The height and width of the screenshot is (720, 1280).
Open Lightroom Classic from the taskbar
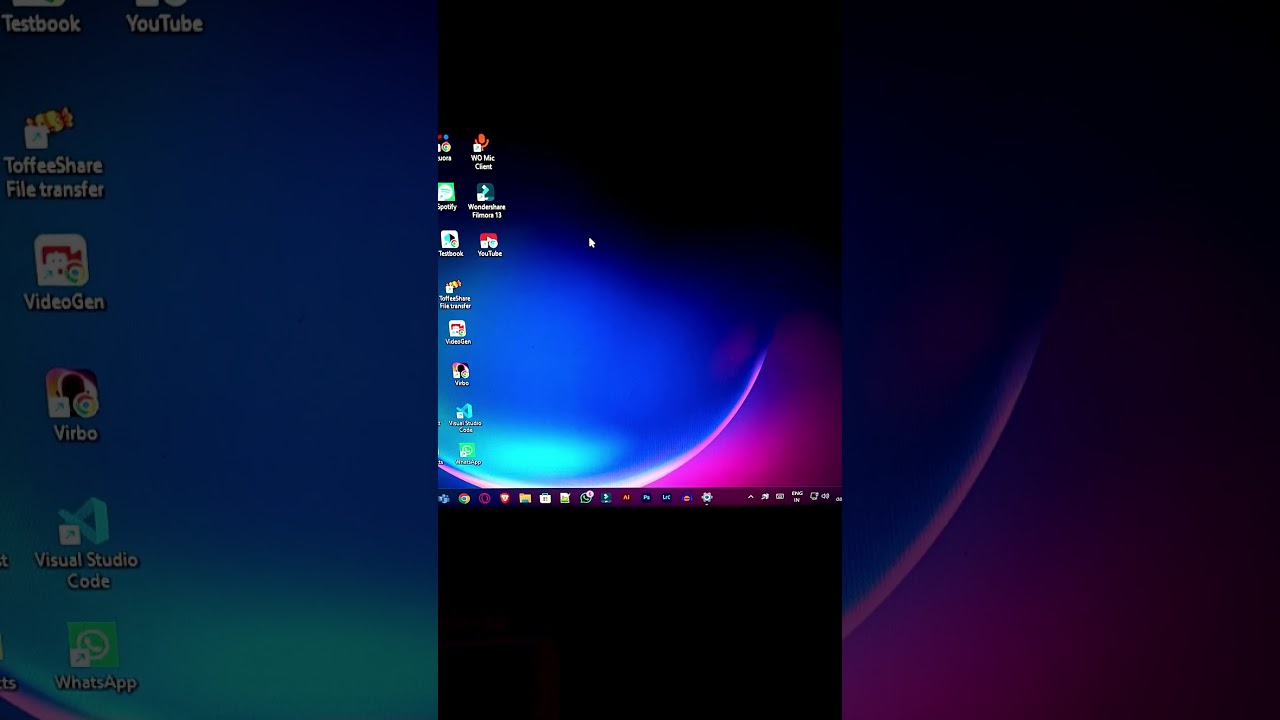click(666, 498)
